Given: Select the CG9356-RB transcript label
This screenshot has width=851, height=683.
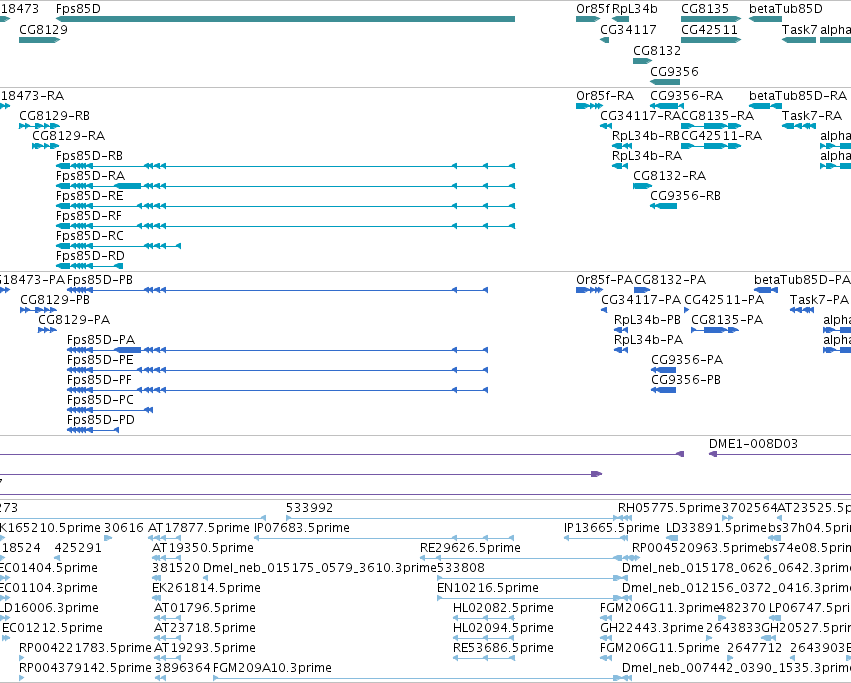Looking at the screenshot, I should click(685, 196).
